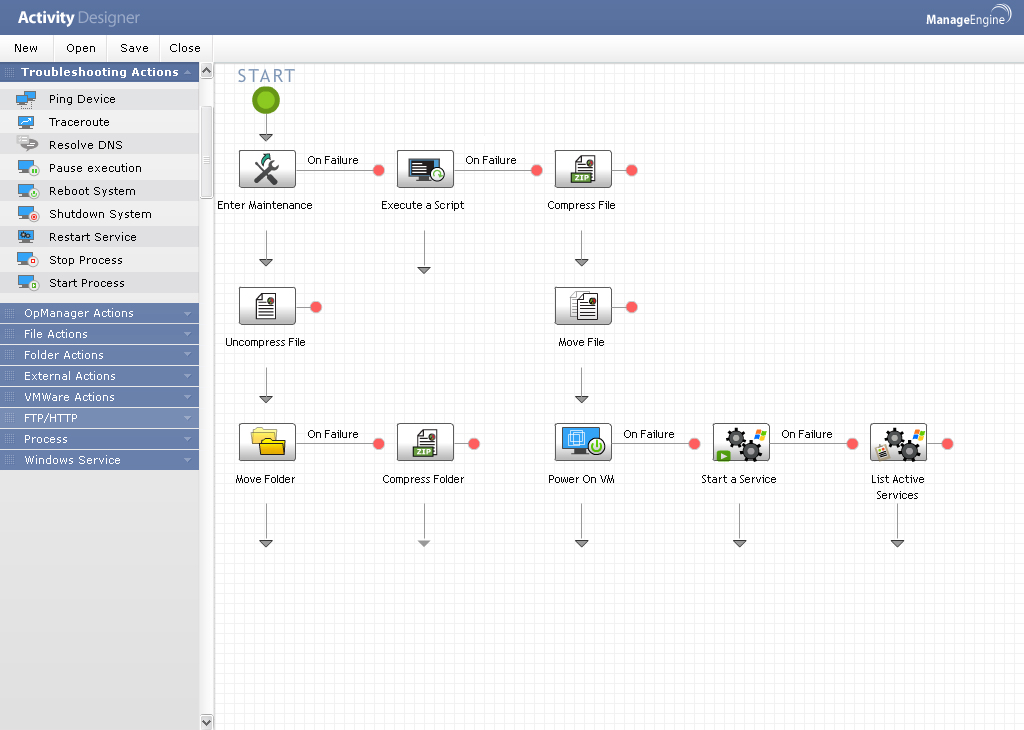This screenshot has height=730, width=1024.
Task: Click the Restart Service label
Action: pyautogui.click(x=93, y=236)
